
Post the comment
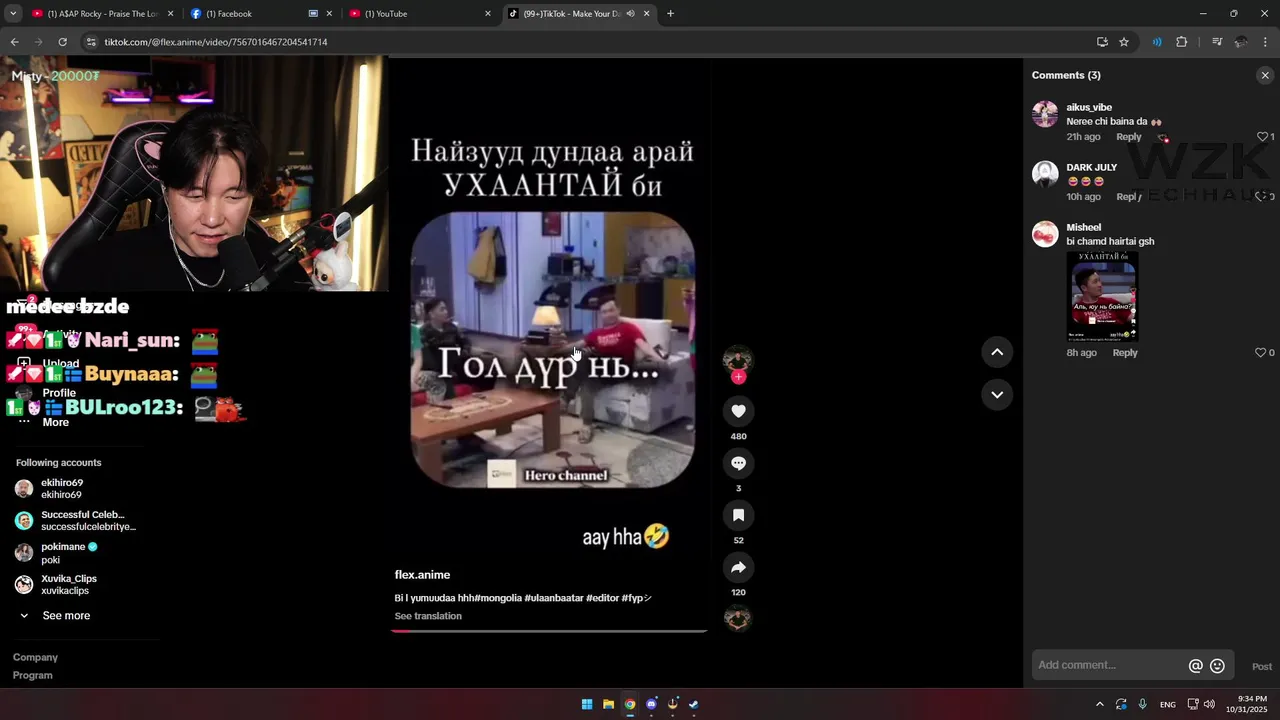[1262, 667]
